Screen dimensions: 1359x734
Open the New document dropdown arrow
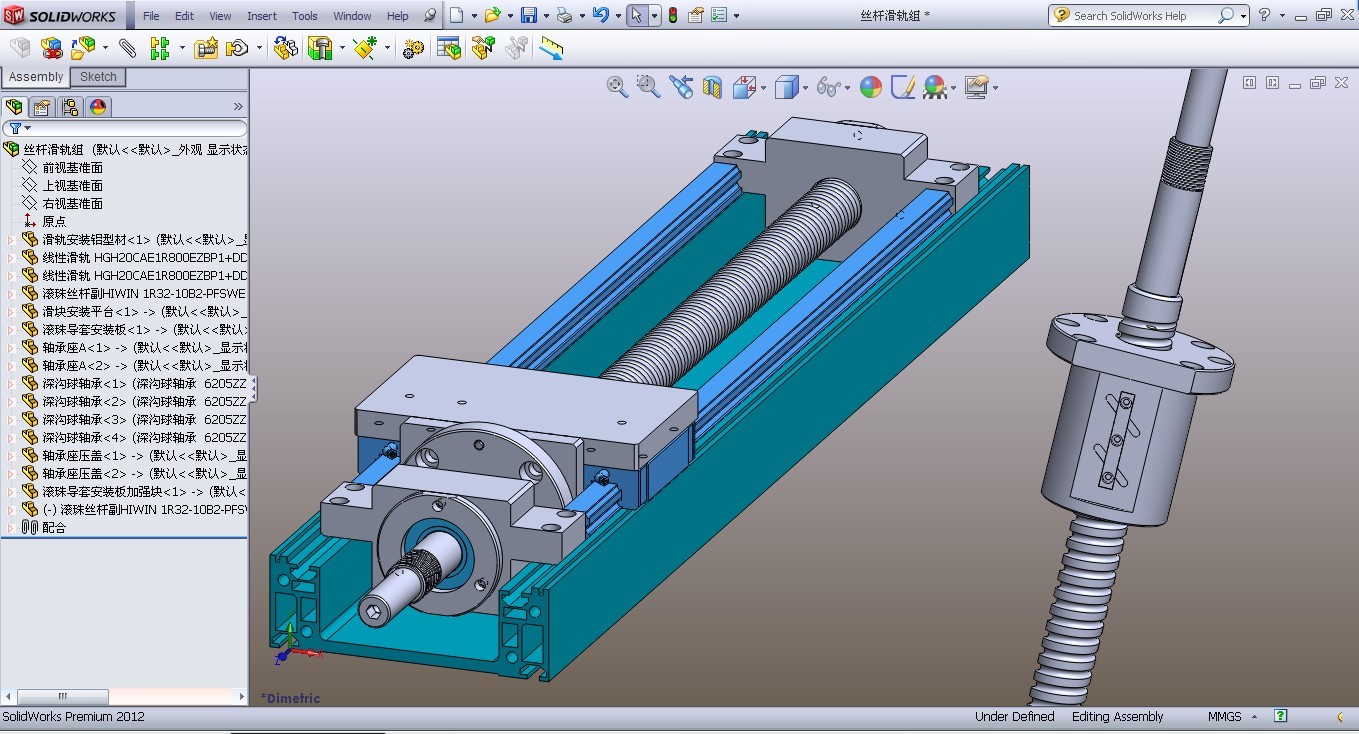[x=473, y=16]
